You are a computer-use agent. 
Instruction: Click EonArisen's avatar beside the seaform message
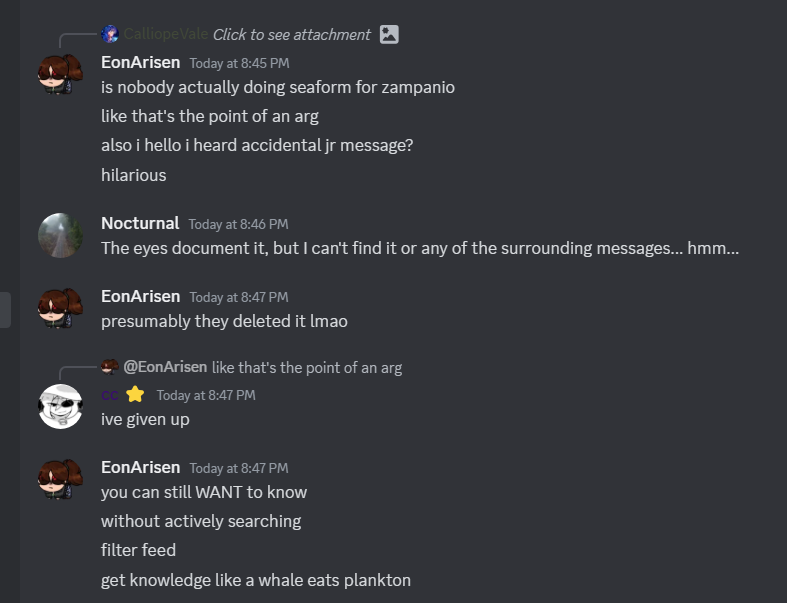click(x=60, y=73)
